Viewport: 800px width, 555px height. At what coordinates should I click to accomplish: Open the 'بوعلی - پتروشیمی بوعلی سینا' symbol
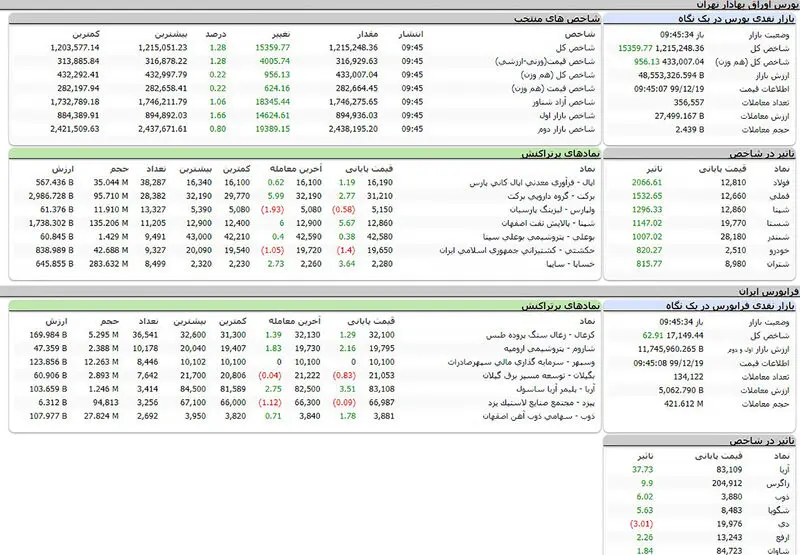coord(539,237)
